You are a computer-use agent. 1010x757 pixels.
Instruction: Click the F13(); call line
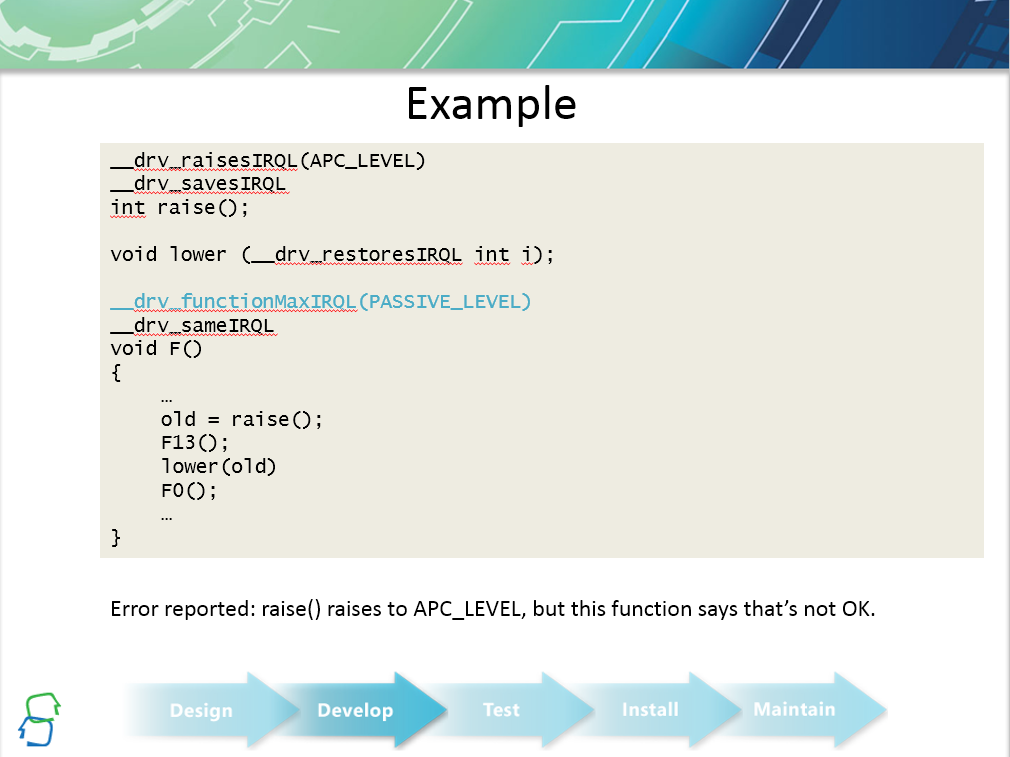195,443
